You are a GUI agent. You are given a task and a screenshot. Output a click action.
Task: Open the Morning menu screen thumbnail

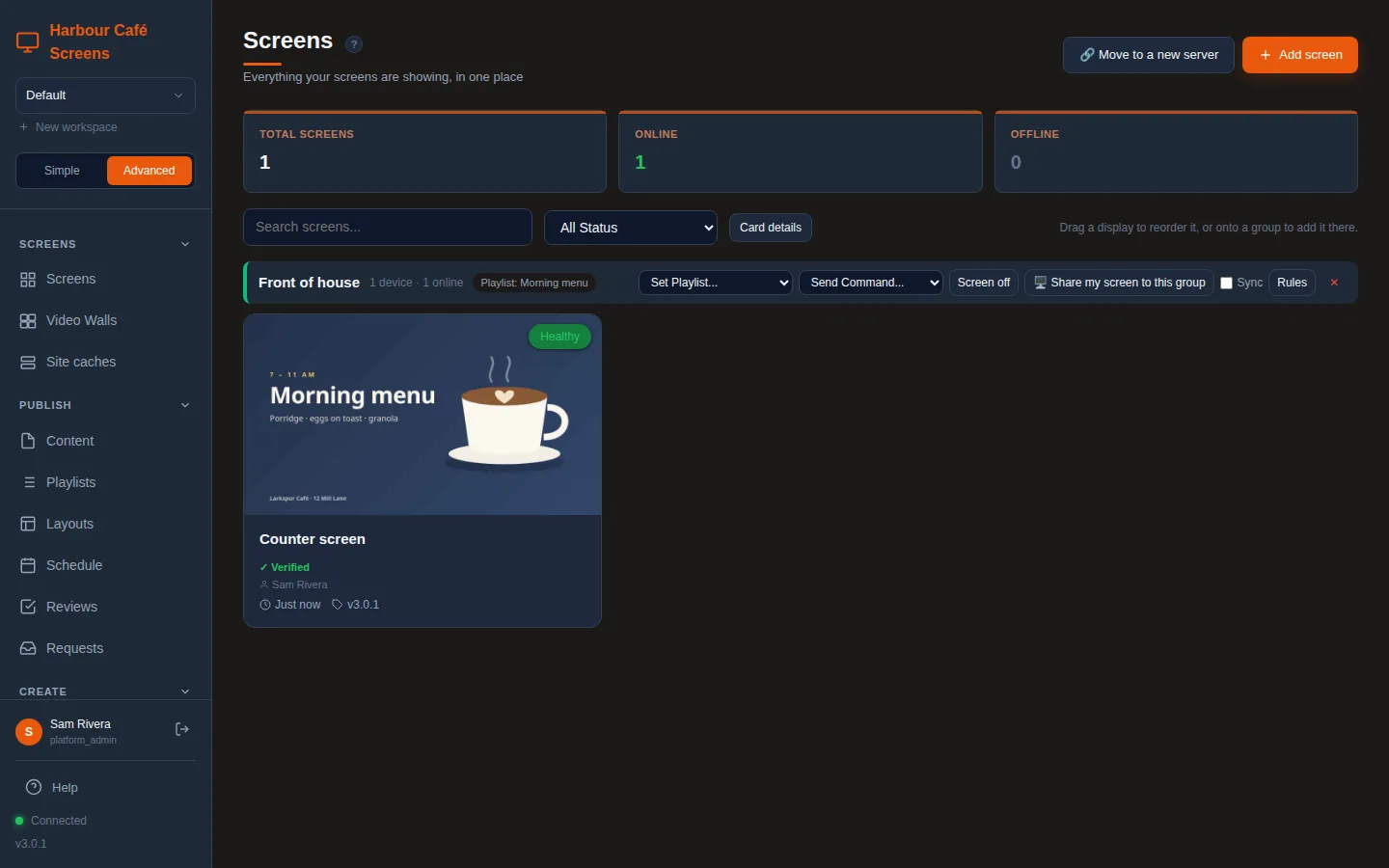(422, 415)
